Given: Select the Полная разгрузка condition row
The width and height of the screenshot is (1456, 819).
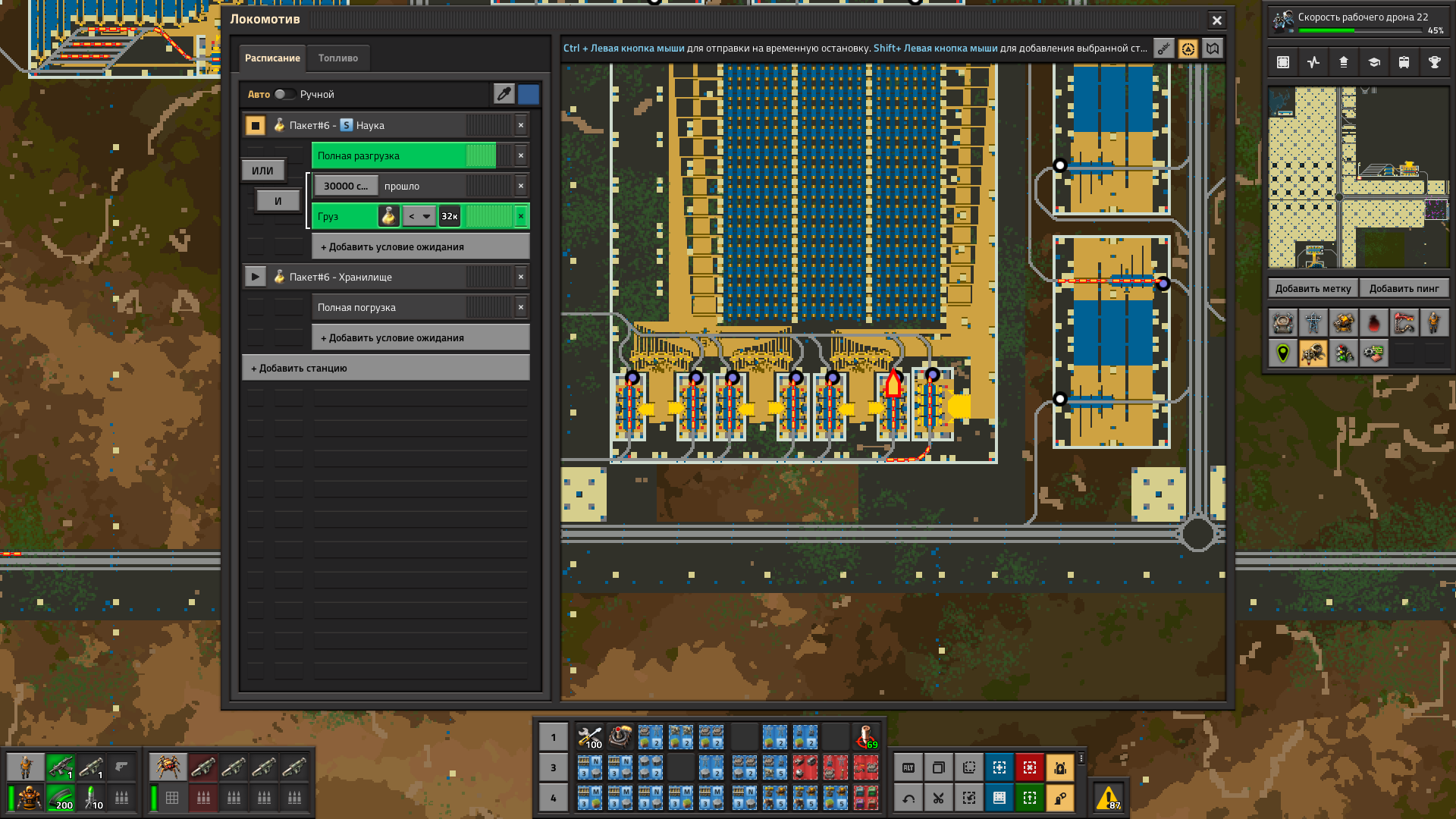Looking at the screenshot, I should click(413, 155).
